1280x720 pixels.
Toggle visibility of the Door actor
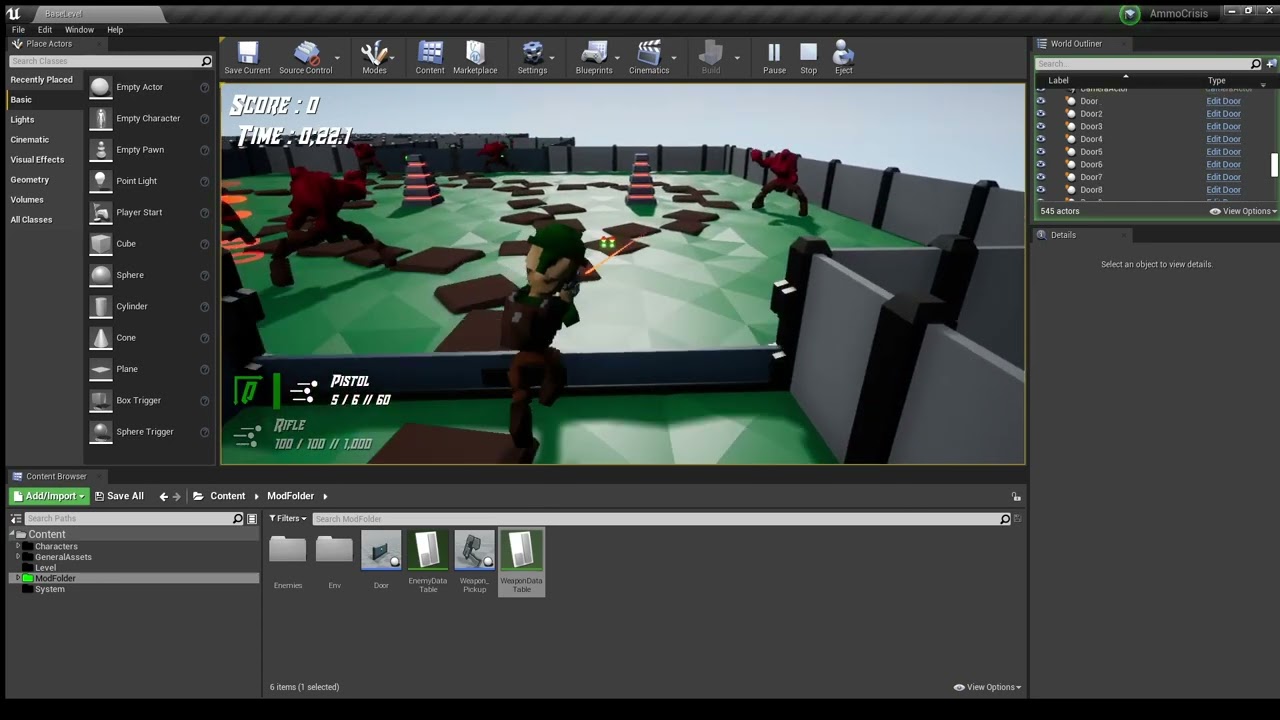click(x=1041, y=101)
